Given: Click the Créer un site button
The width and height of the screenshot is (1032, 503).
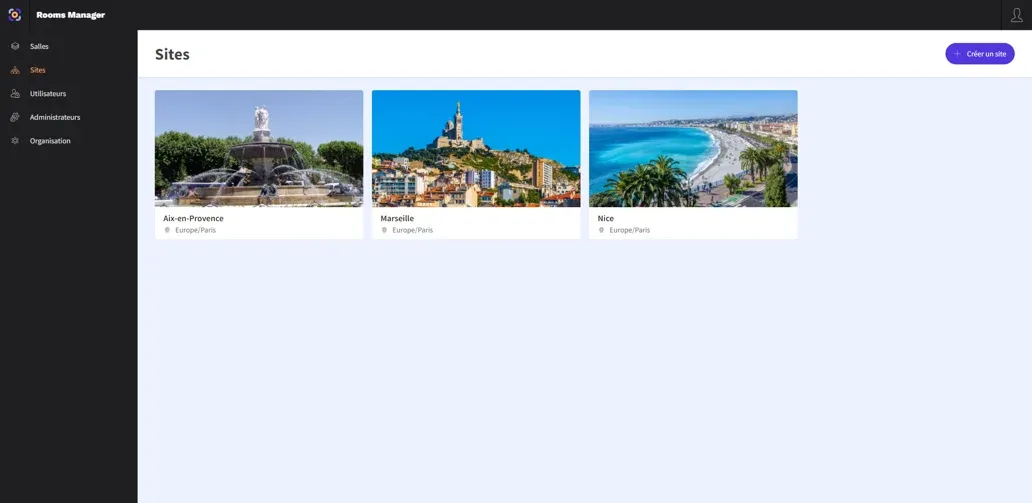Looking at the screenshot, I should tap(980, 54).
